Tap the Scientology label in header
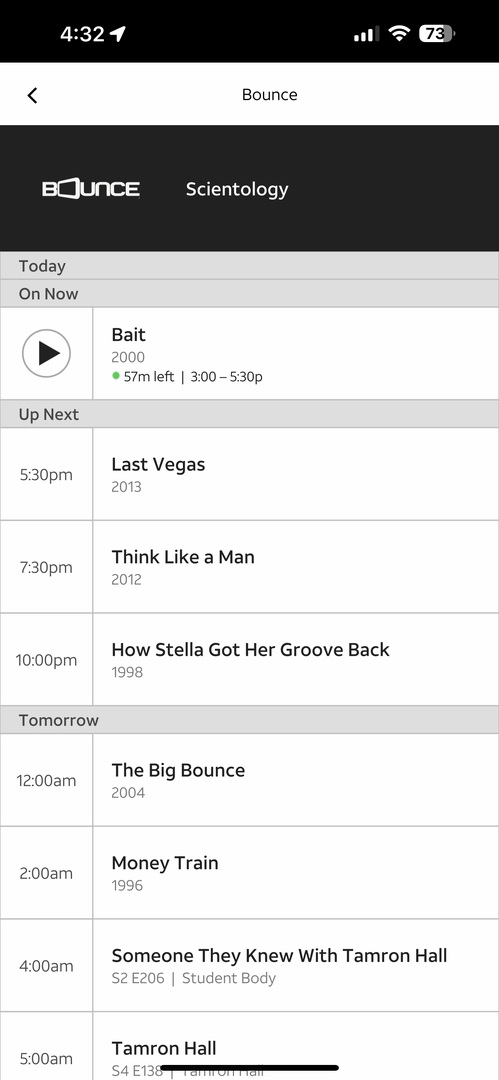 [237, 189]
